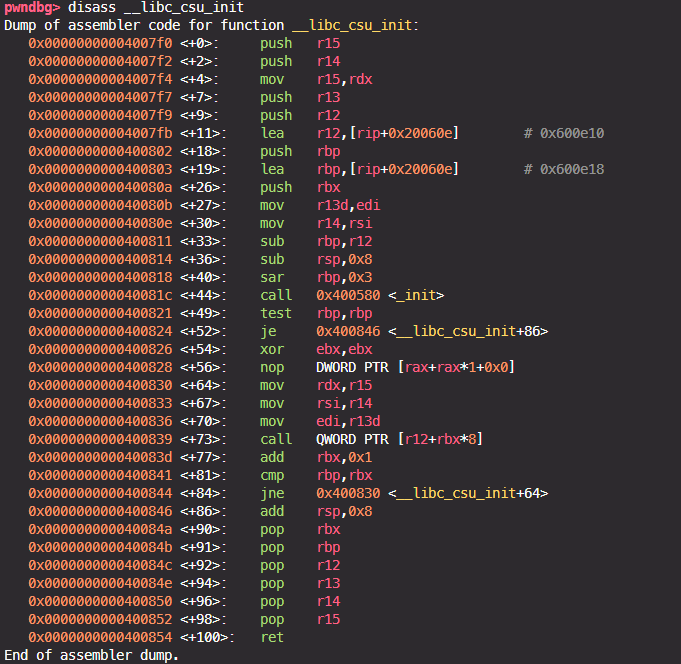Click the 'pop r15' instruction
This screenshot has height=664, width=681.
[300, 620]
